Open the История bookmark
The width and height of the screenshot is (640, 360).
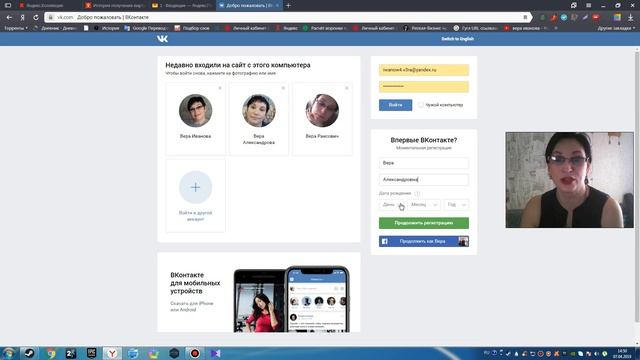pyautogui.click(x=107, y=28)
